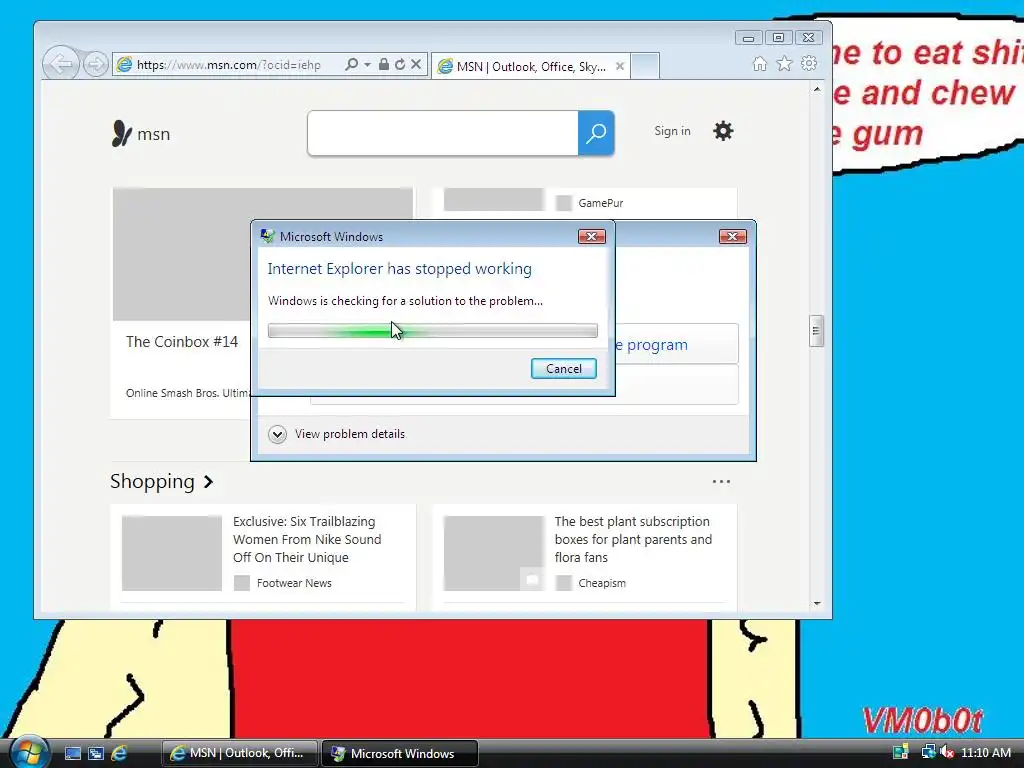The height and width of the screenshot is (768, 1024).
Task: Click the GamePur source label
Action: point(601,203)
